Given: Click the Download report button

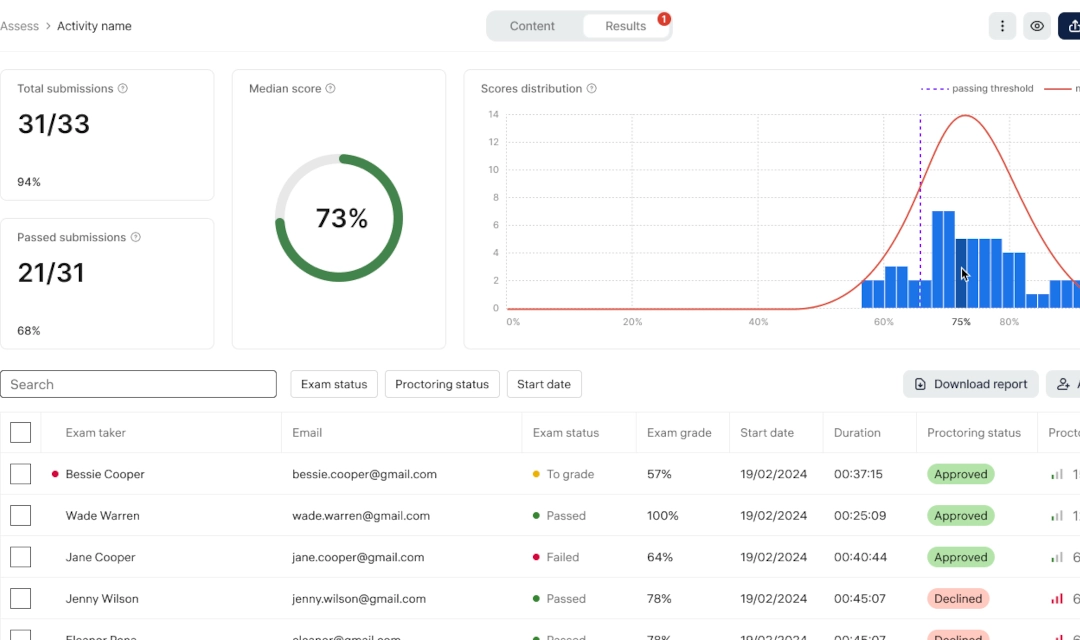Looking at the screenshot, I should pyautogui.click(x=970, y=384).
